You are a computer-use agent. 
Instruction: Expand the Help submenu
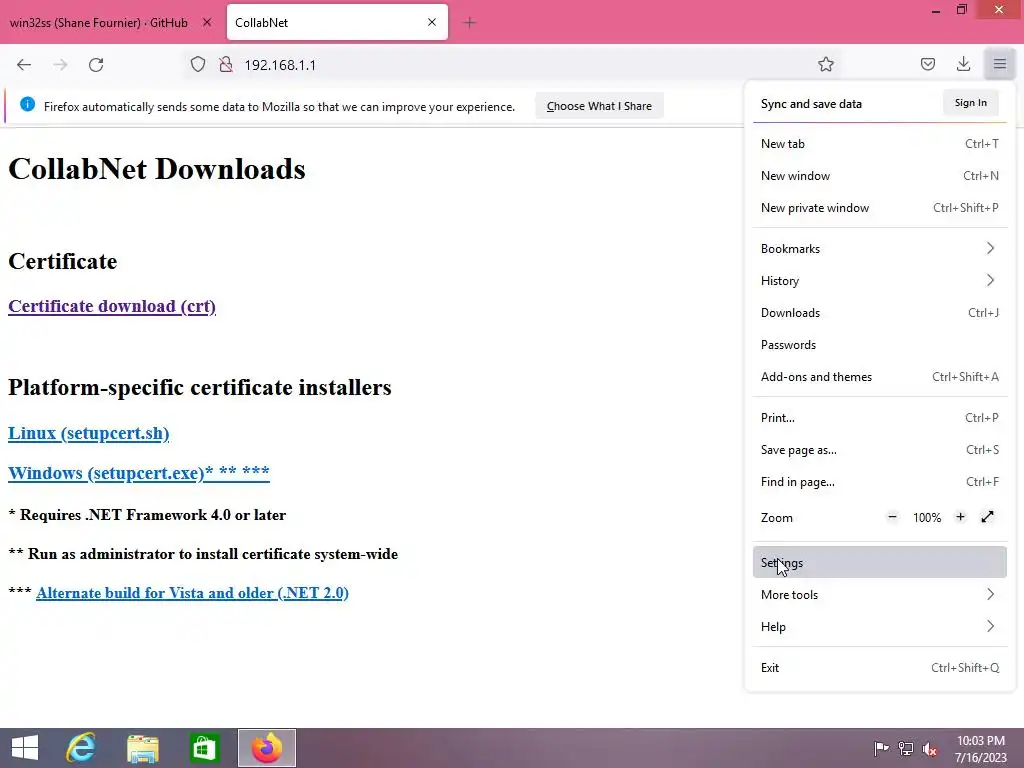(x=880, y=626)
